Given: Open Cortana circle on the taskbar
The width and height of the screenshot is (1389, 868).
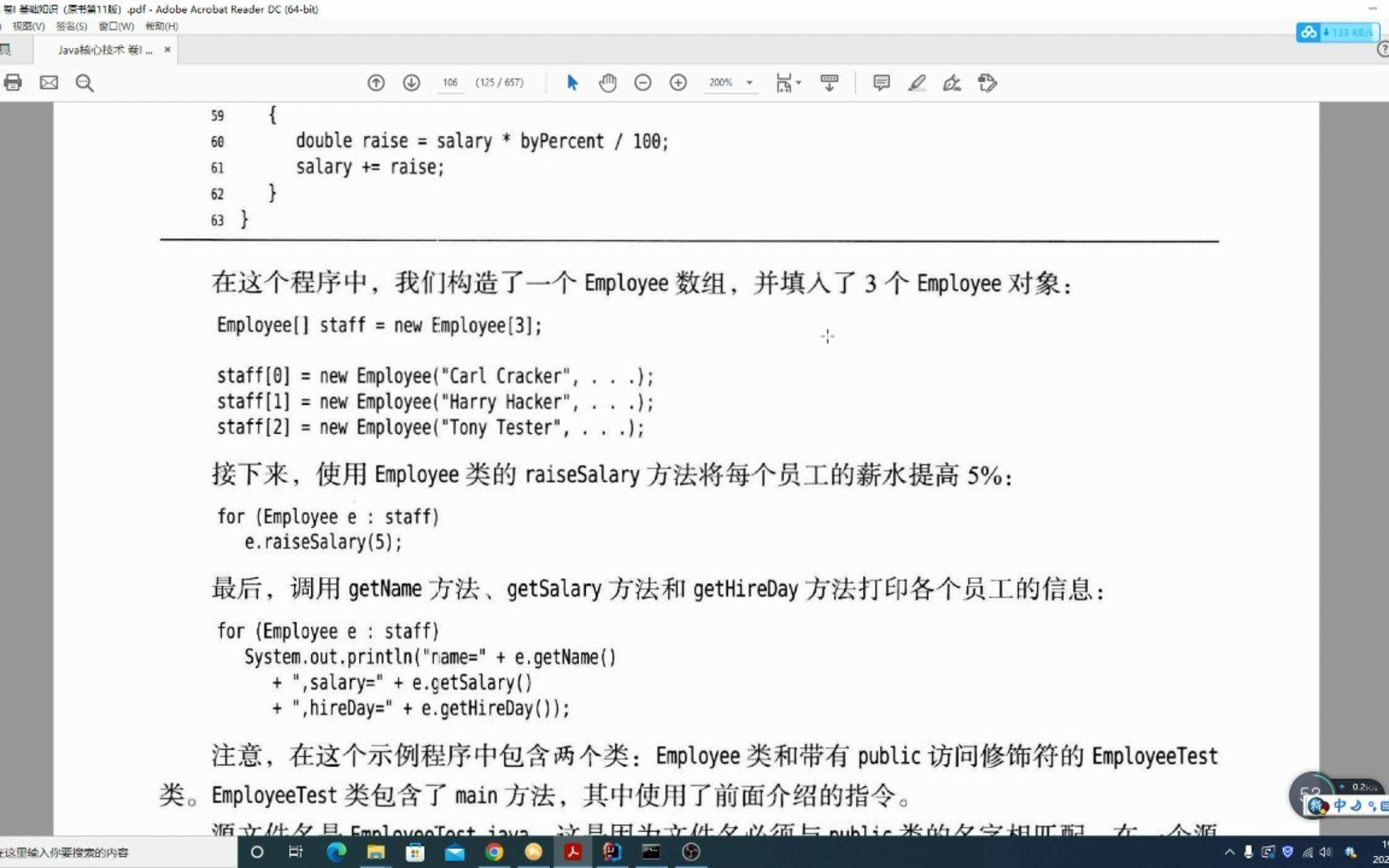Looking at the screenshot, I should coord(257,852).
